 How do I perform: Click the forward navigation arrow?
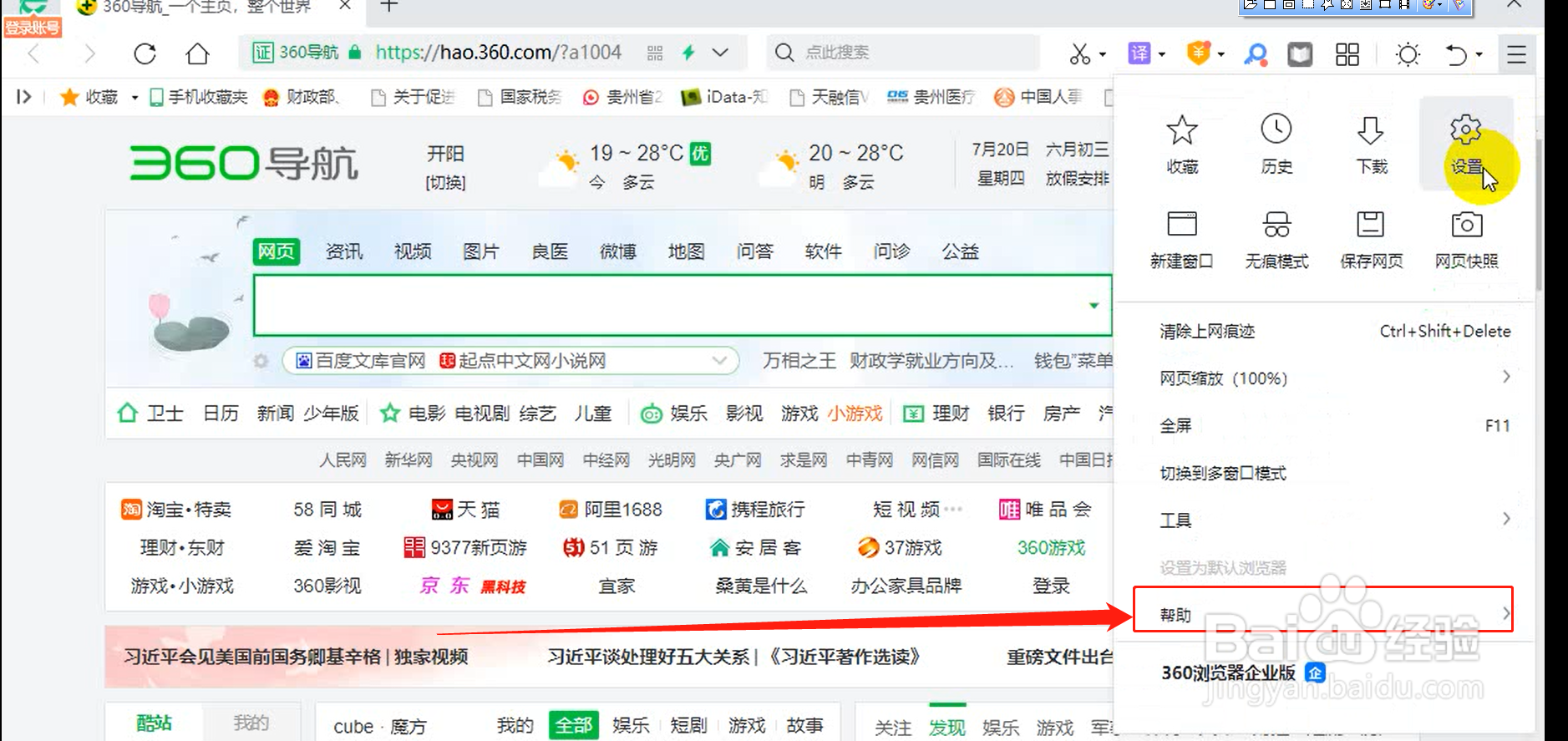[89, 54]
